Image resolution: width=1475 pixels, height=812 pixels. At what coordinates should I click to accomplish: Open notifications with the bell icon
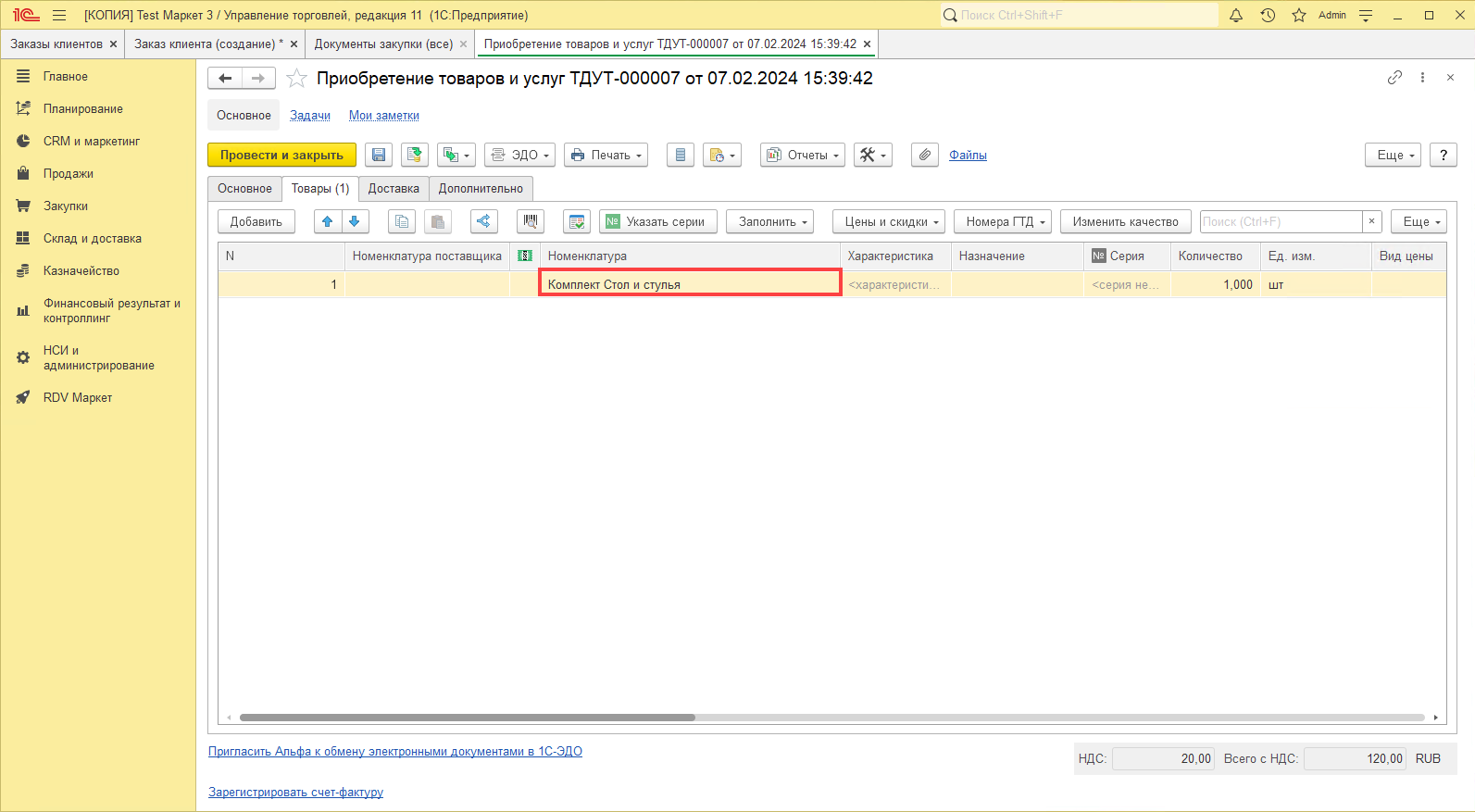tap(1236, 15)
